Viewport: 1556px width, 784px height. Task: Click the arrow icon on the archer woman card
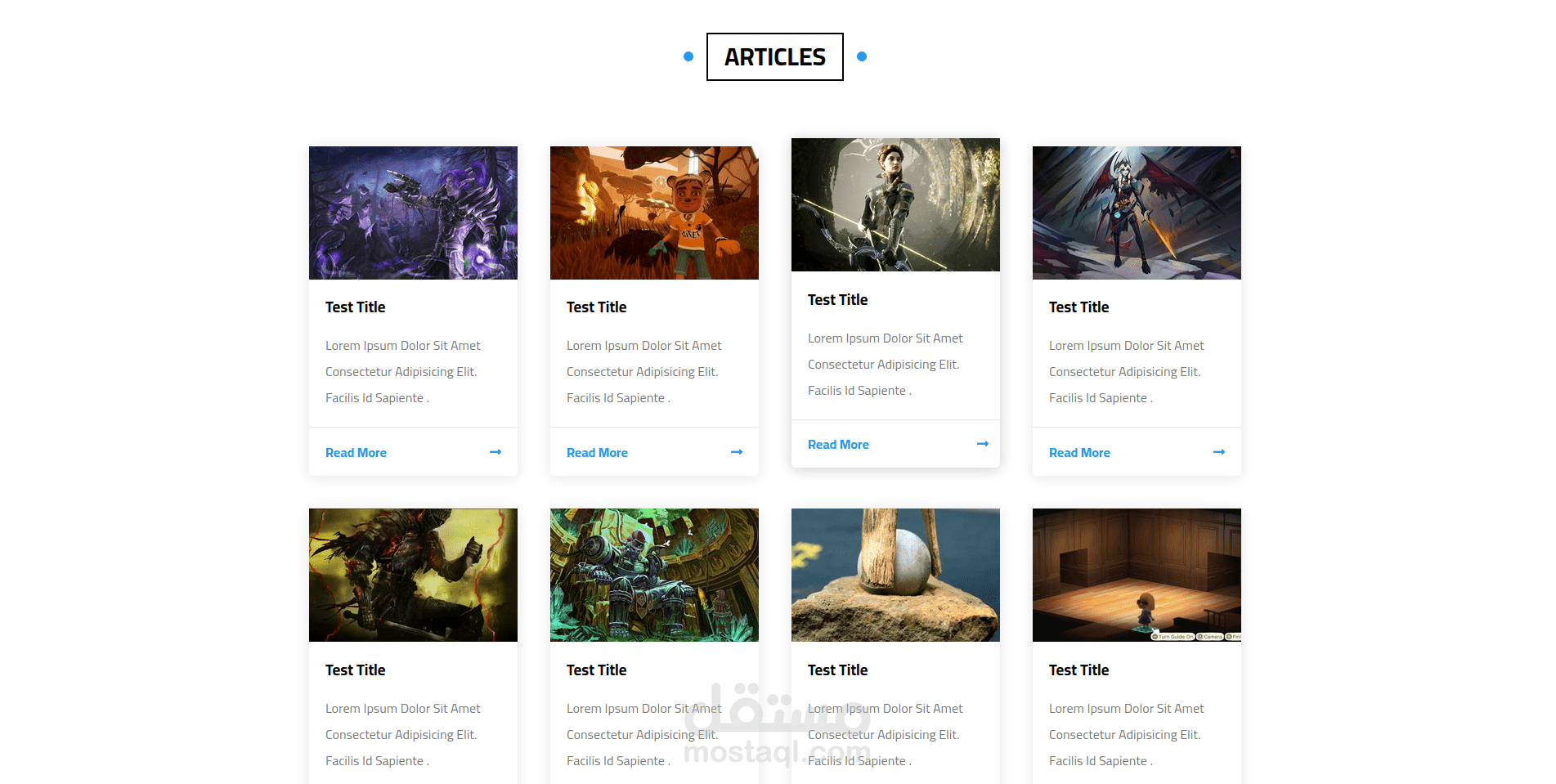coord(983,444)
